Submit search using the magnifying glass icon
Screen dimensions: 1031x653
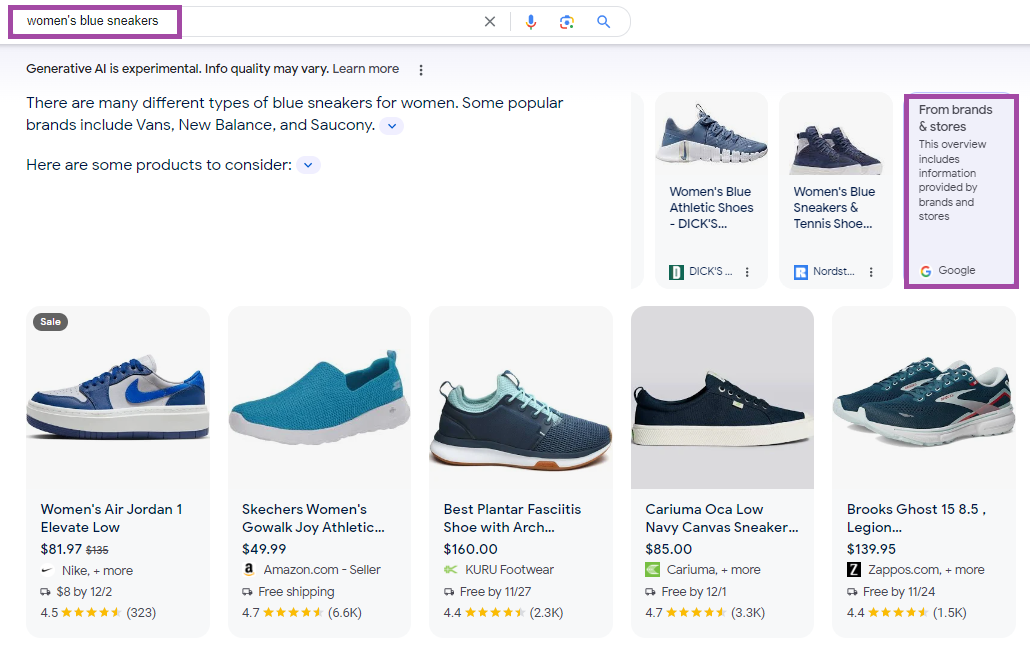604,22
